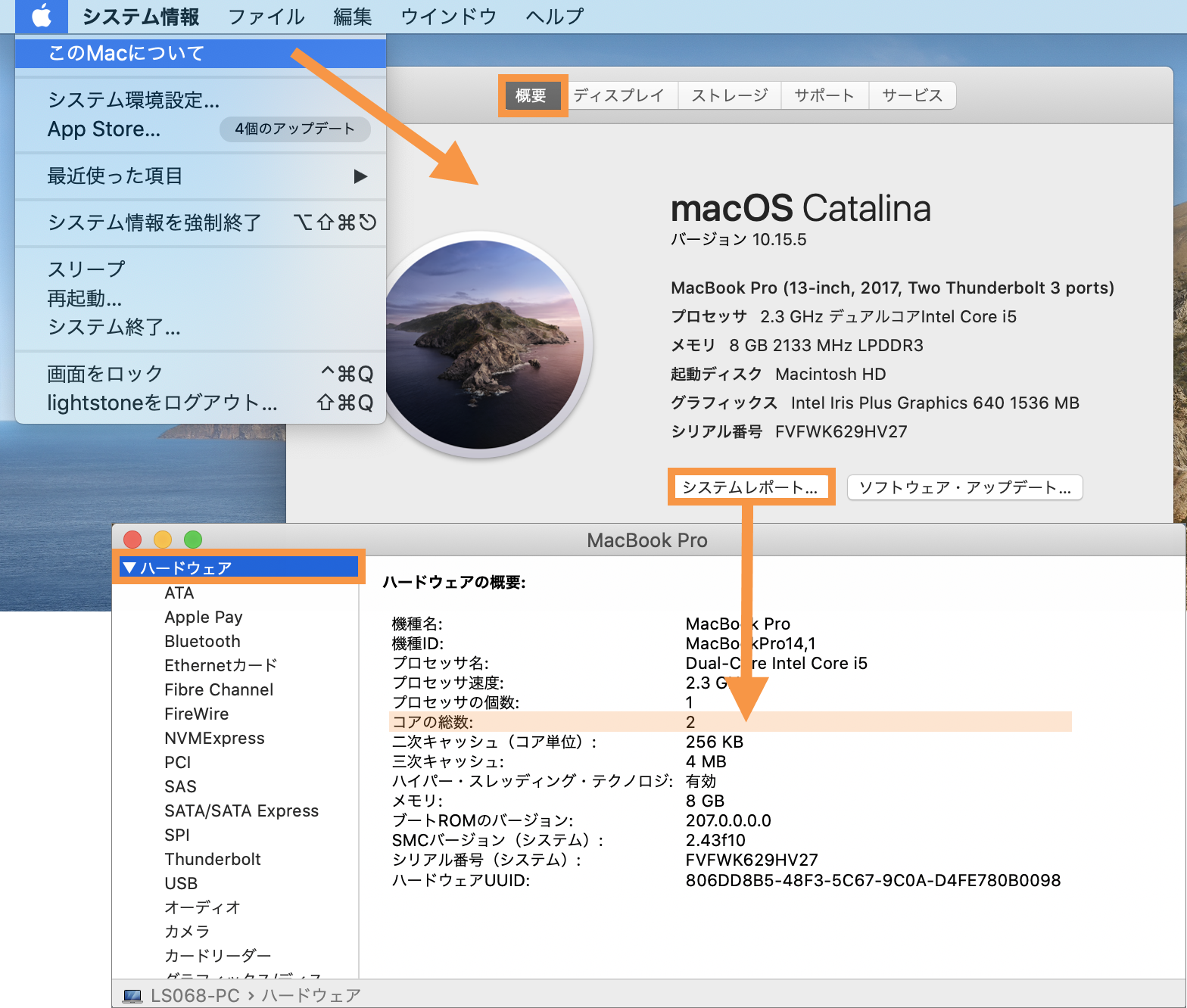The width and height of the screenshot is (1187, 1008).
Task: Click the ハードウェアの概要 heading
Action: tap(454, 582)
